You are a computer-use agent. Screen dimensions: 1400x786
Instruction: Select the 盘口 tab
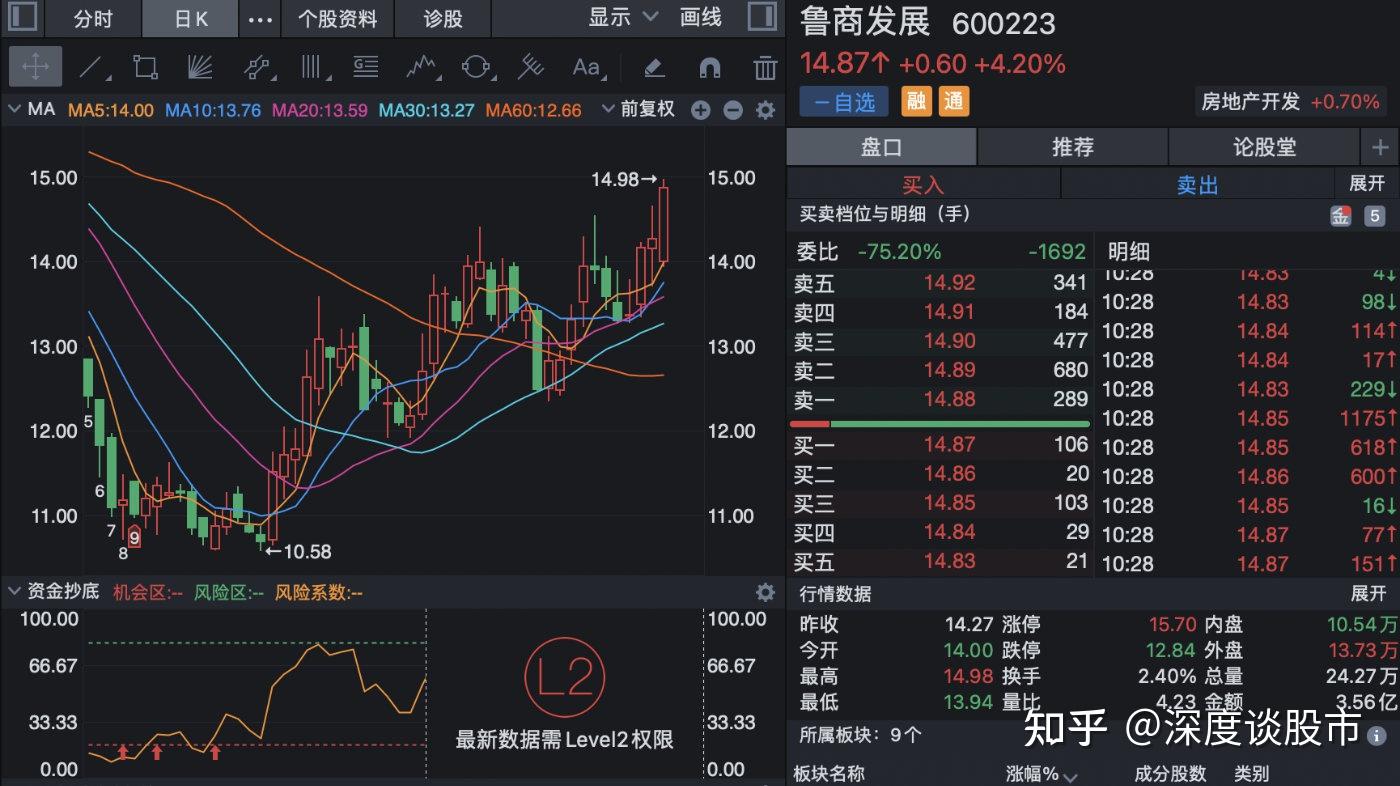881,147
